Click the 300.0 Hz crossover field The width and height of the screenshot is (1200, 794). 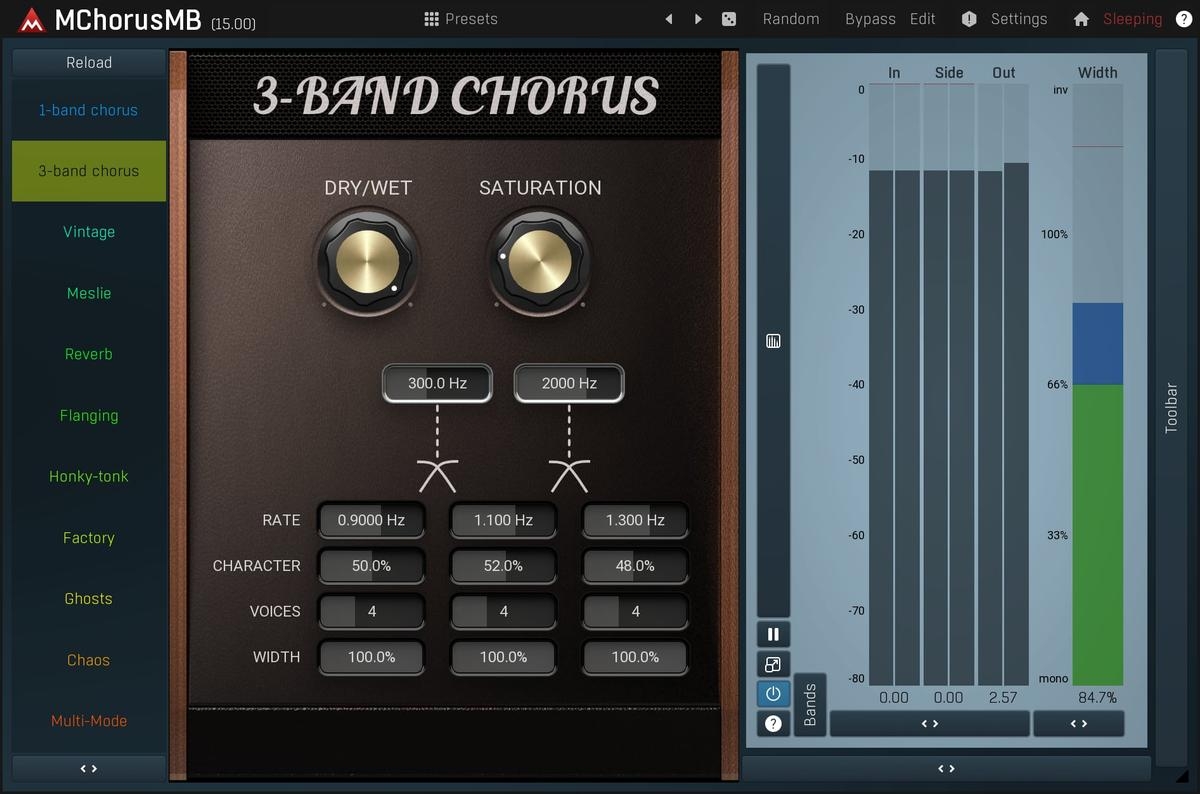tap(437, 383)
